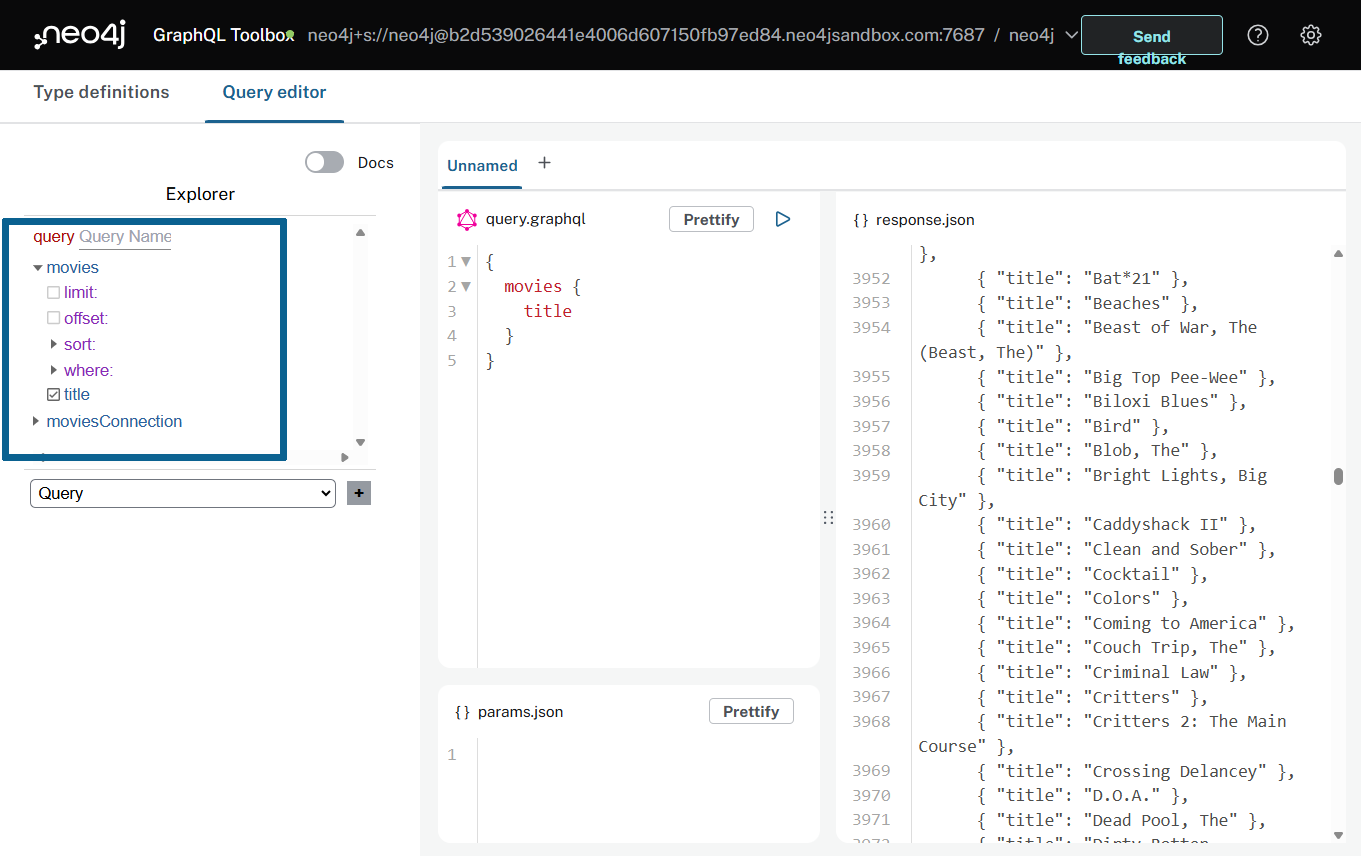Click the "Cocktail" response line
The height and width of the screenshot is (856, 1361).
(1093, 574)
